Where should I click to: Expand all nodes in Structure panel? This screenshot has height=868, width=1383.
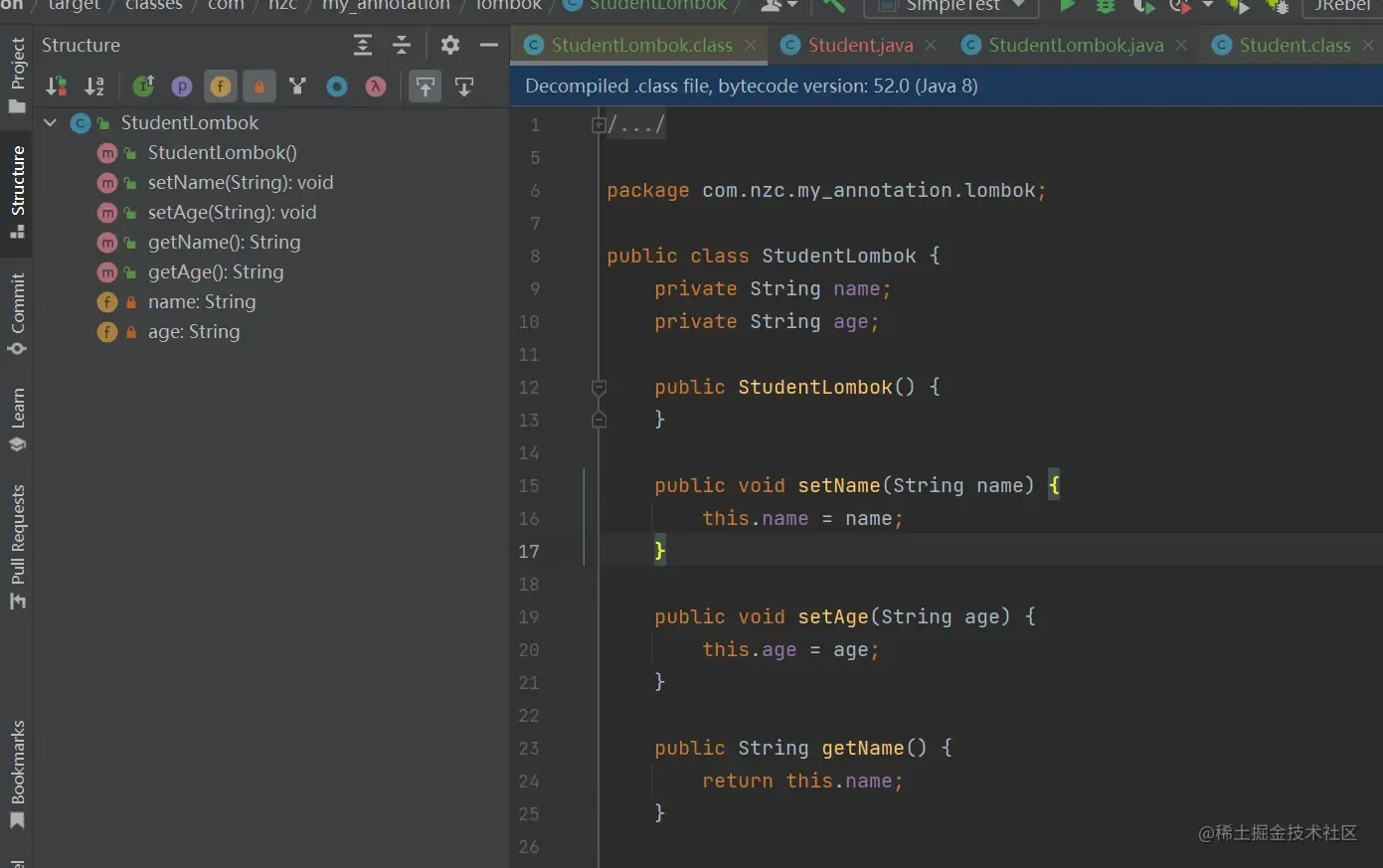363,45
